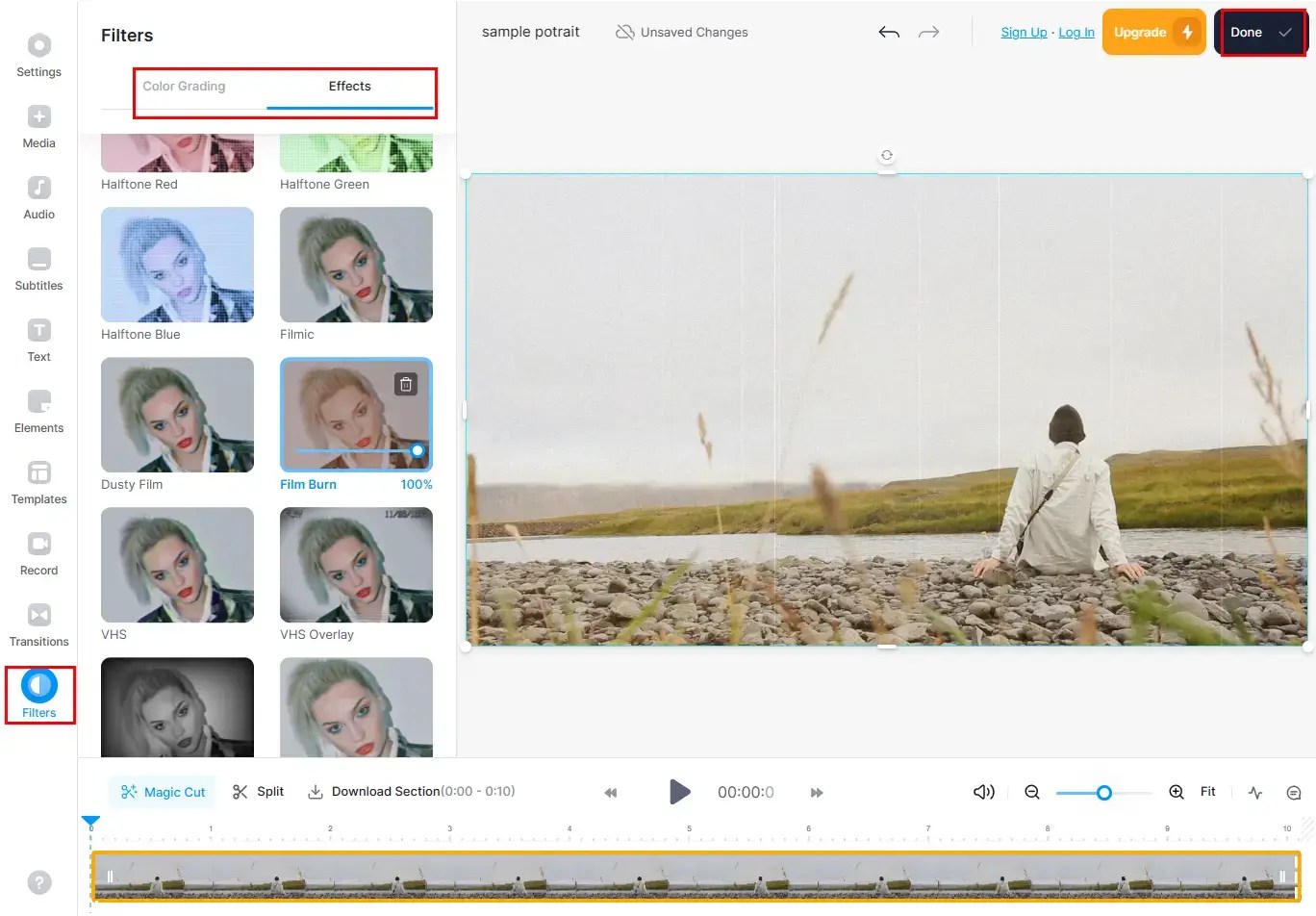
Task: Mute timeline audio with the speaker icon
Action: click(983, 791)
